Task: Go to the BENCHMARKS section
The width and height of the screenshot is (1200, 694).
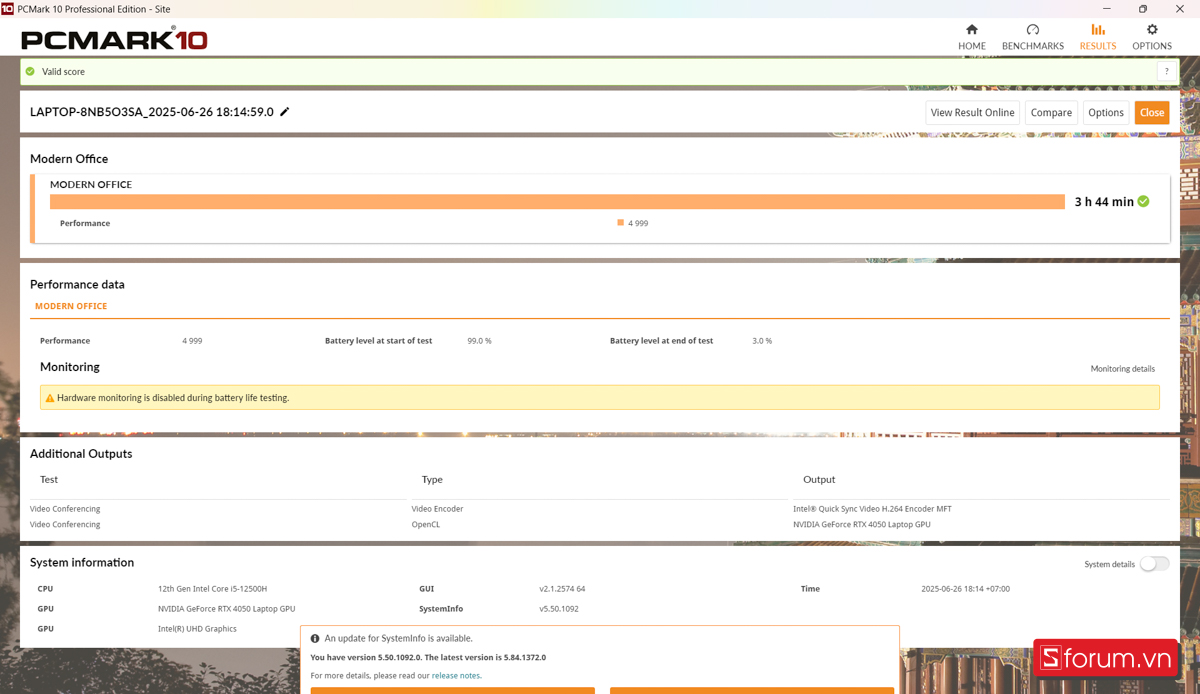Action: [x=1032, y=37]
